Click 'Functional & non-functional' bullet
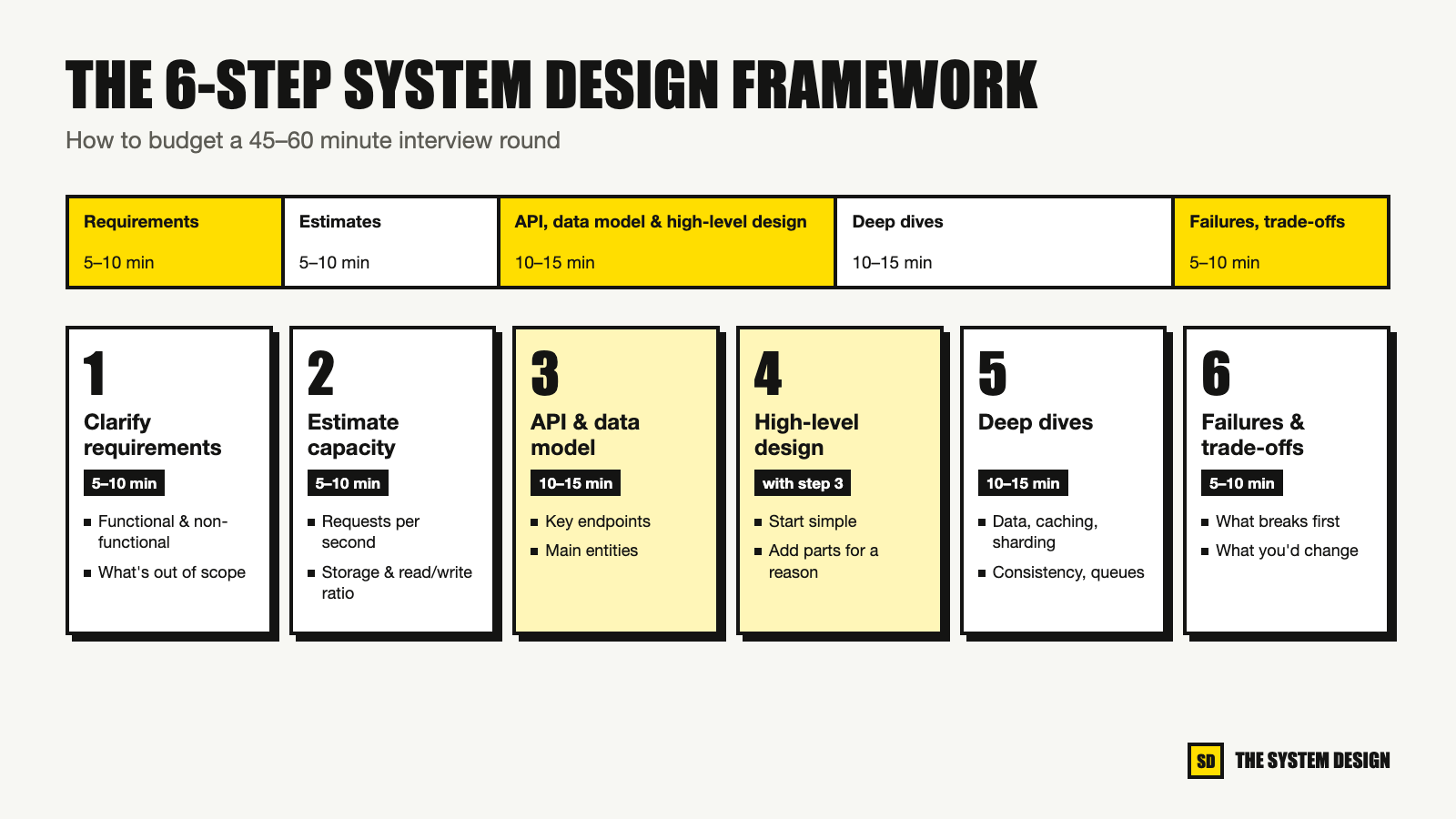 [x=163, y=531]
